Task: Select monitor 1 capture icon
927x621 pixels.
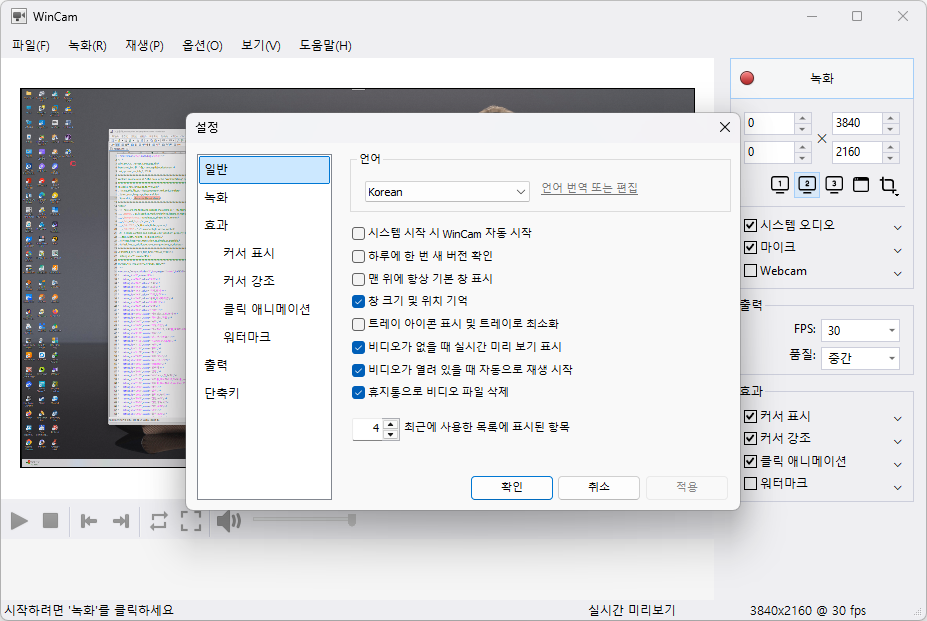Action: [780, 185]
